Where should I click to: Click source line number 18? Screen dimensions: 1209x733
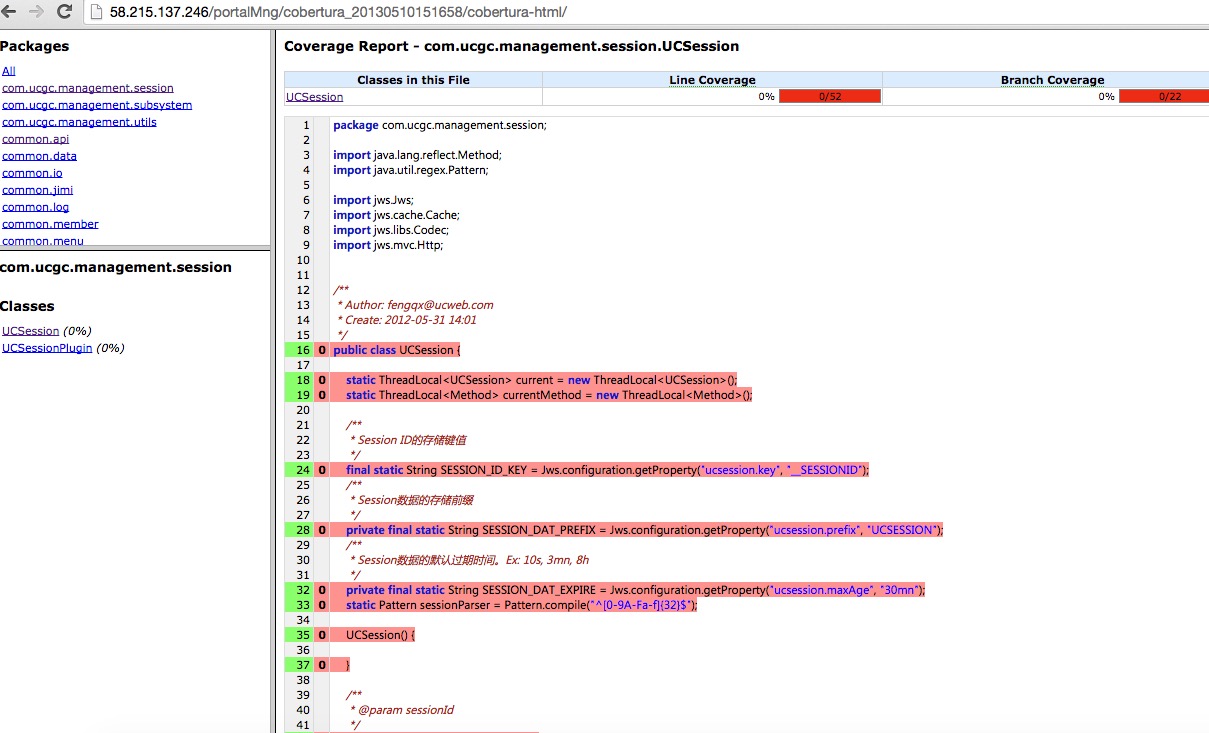click(303, 380)
